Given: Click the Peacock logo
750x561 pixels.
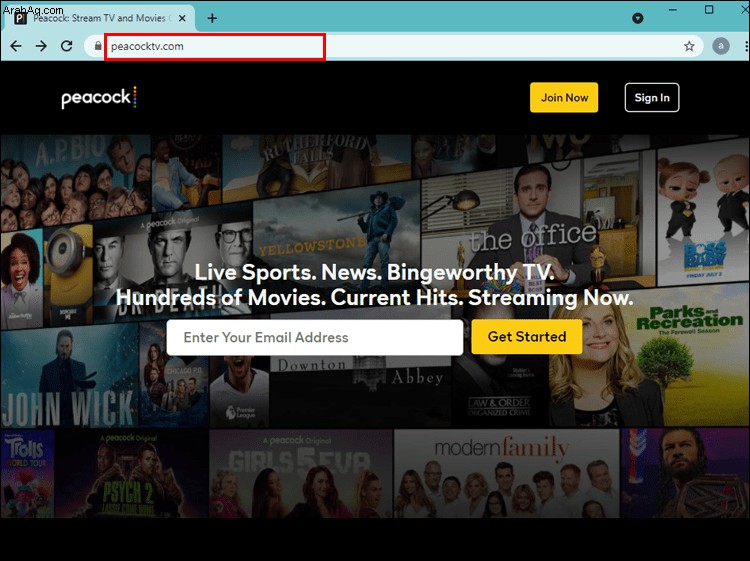Looking at the screenshot, I should pyautogui.click(x=99, y=98).
